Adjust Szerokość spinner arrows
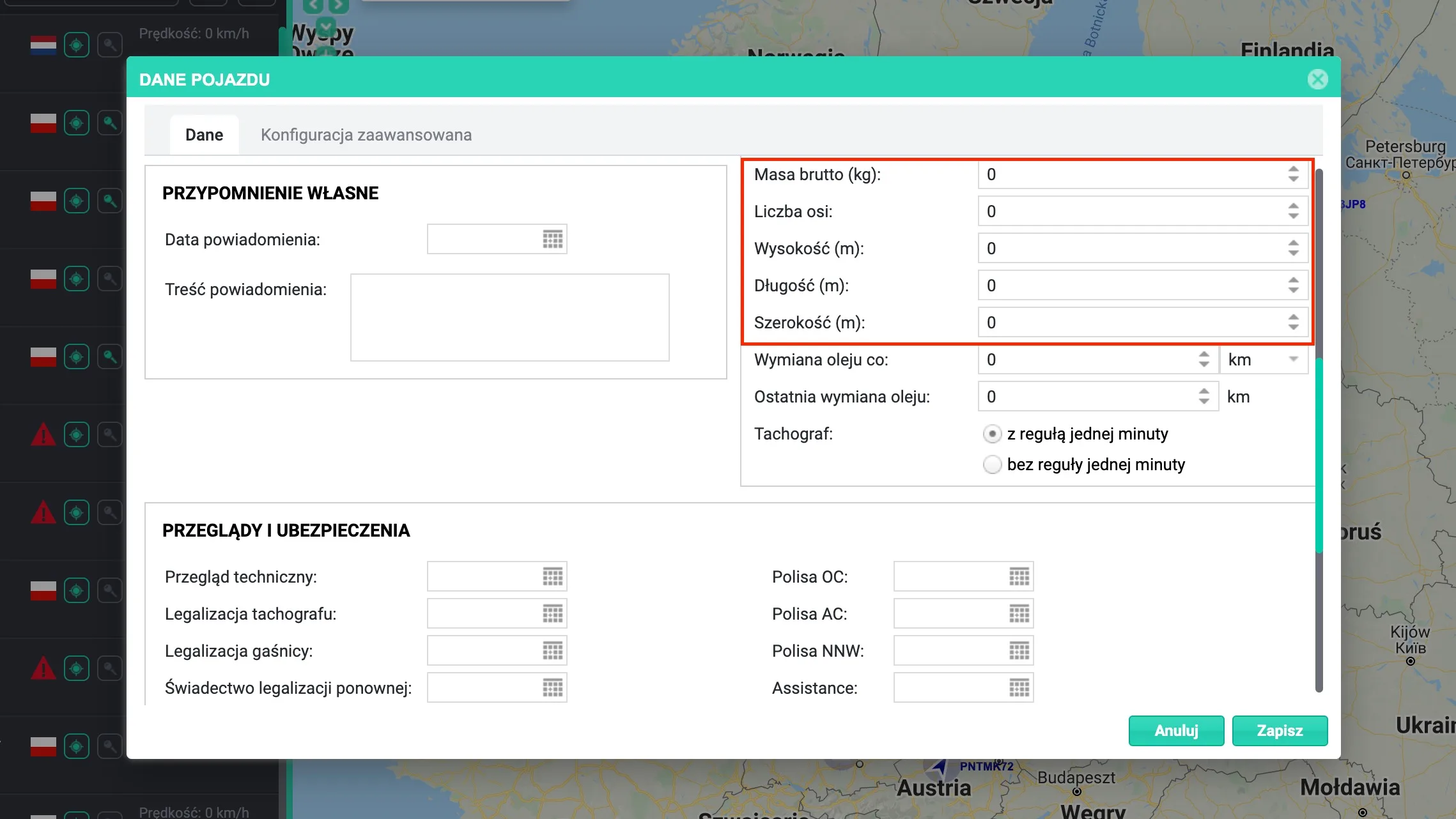Image resolution: width=1456 pixels, height=819 pixels. 1294,323
